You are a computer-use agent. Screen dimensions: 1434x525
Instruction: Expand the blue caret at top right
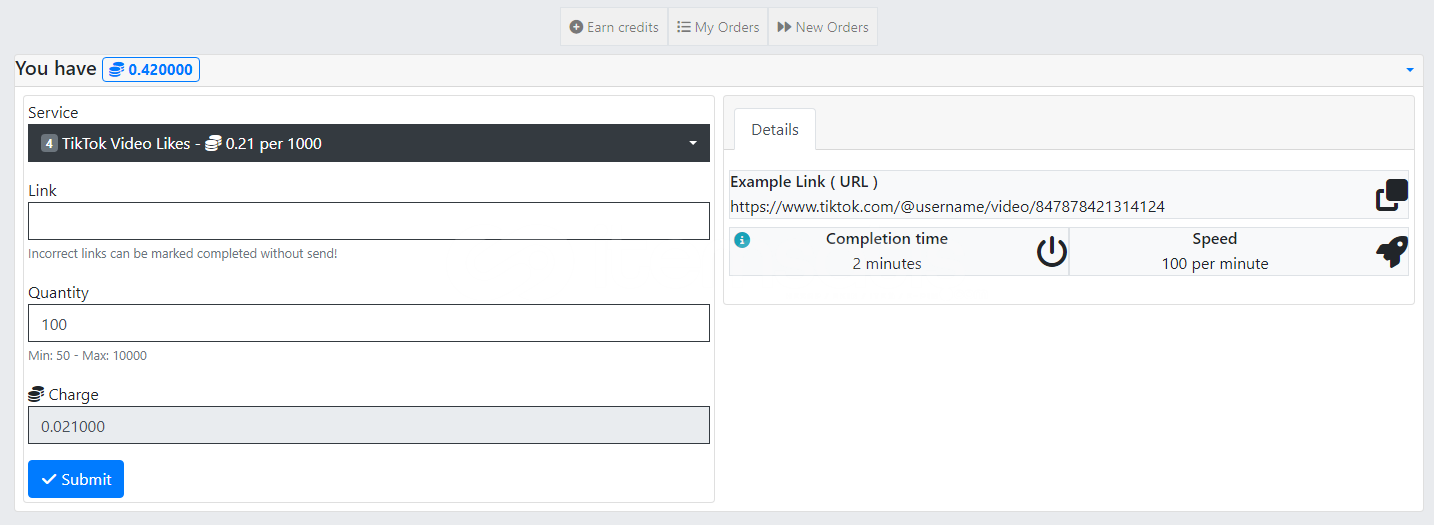(1410, 70)
